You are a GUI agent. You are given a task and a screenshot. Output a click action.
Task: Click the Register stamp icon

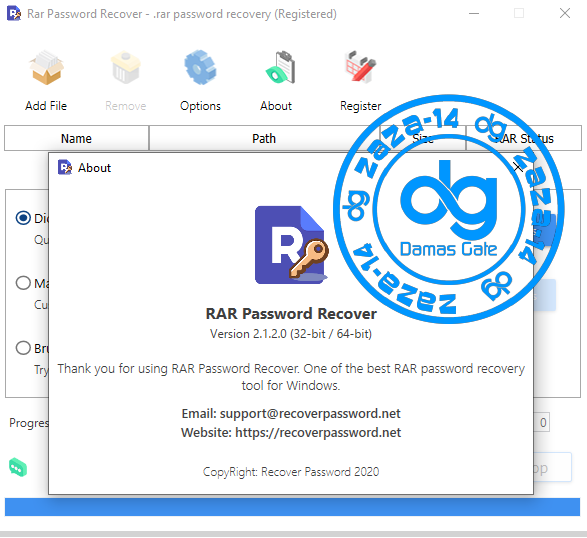[x=361, y=67]
